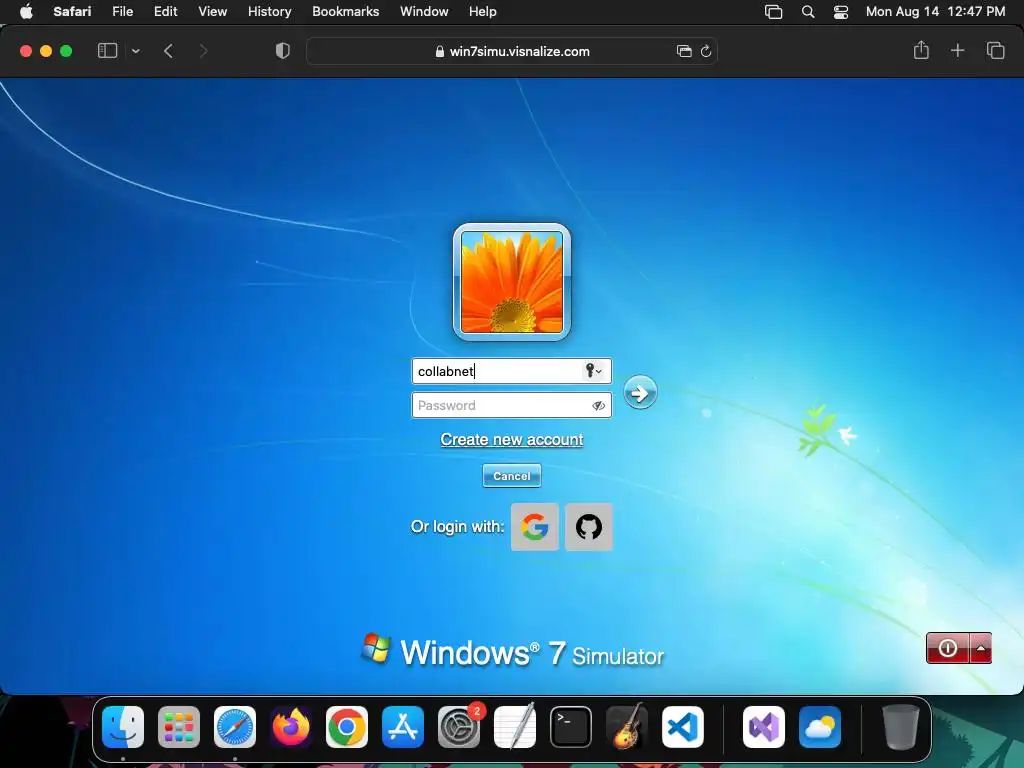The width and height of the screenshot is (1024, 768).
Task: Click the Cancel button
Action: click(x=511, y=476)
